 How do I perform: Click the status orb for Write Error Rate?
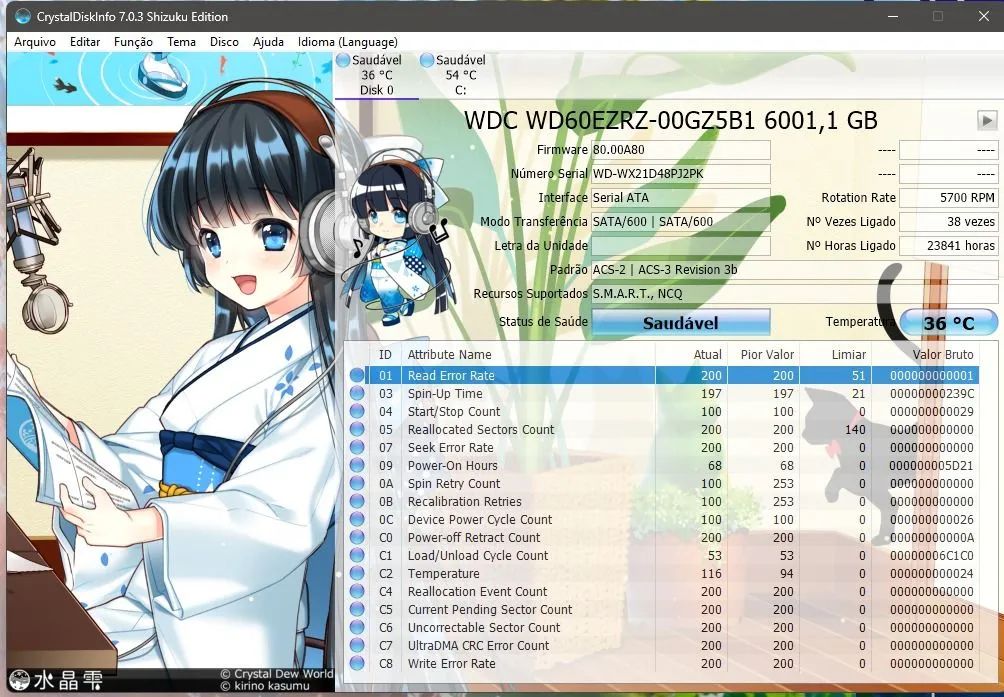(x=357, y=663)
